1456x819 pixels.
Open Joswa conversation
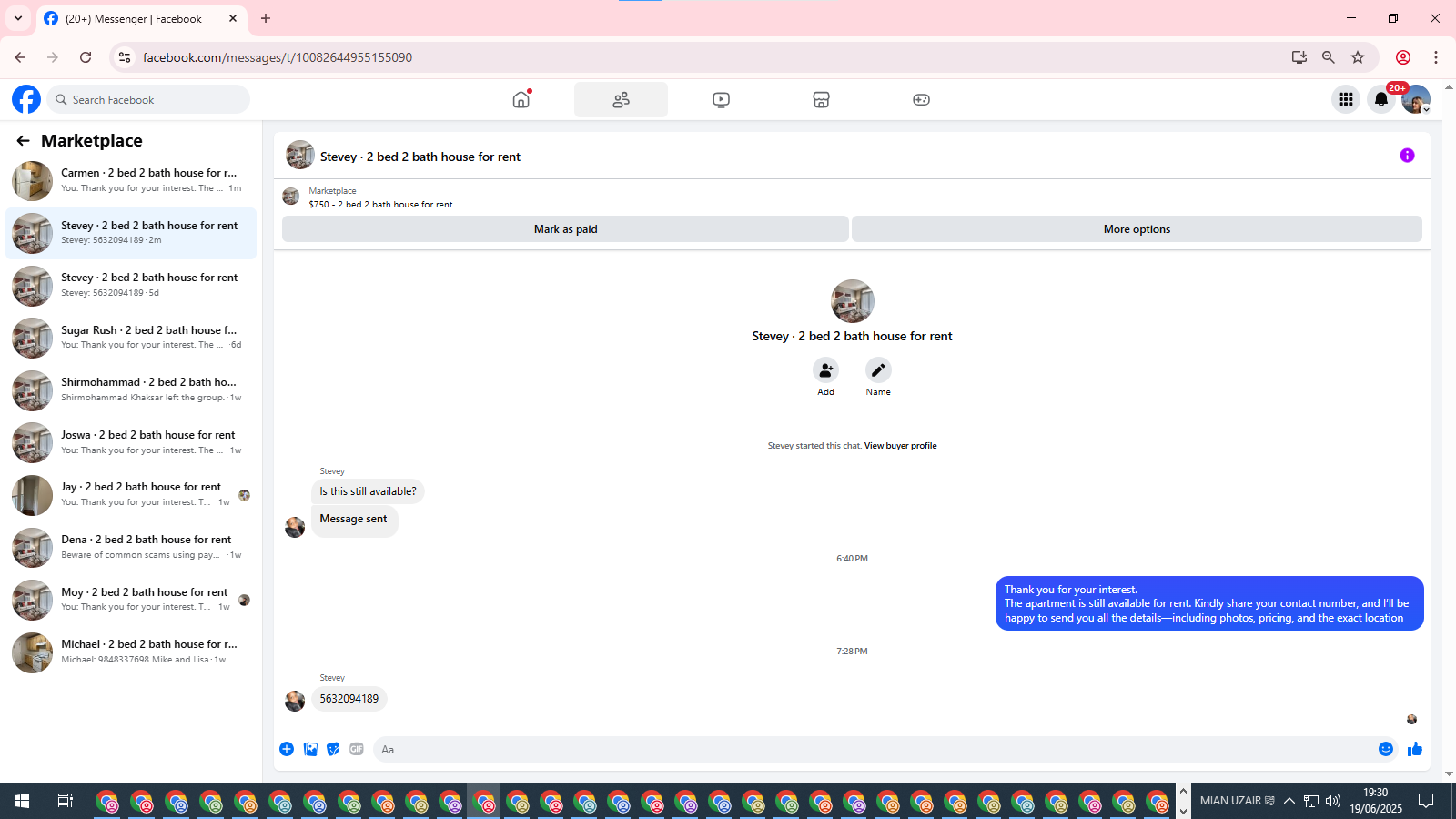point(131,442)
